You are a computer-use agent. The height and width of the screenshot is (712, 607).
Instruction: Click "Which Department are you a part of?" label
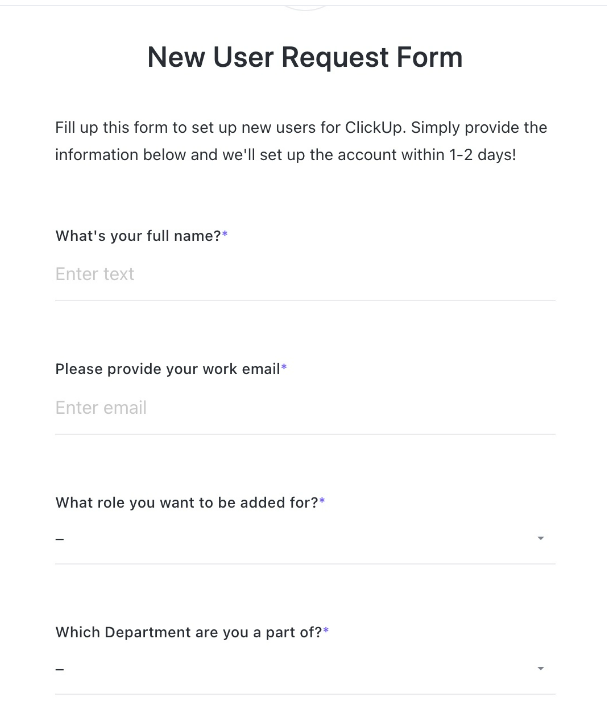coord(188,632)
